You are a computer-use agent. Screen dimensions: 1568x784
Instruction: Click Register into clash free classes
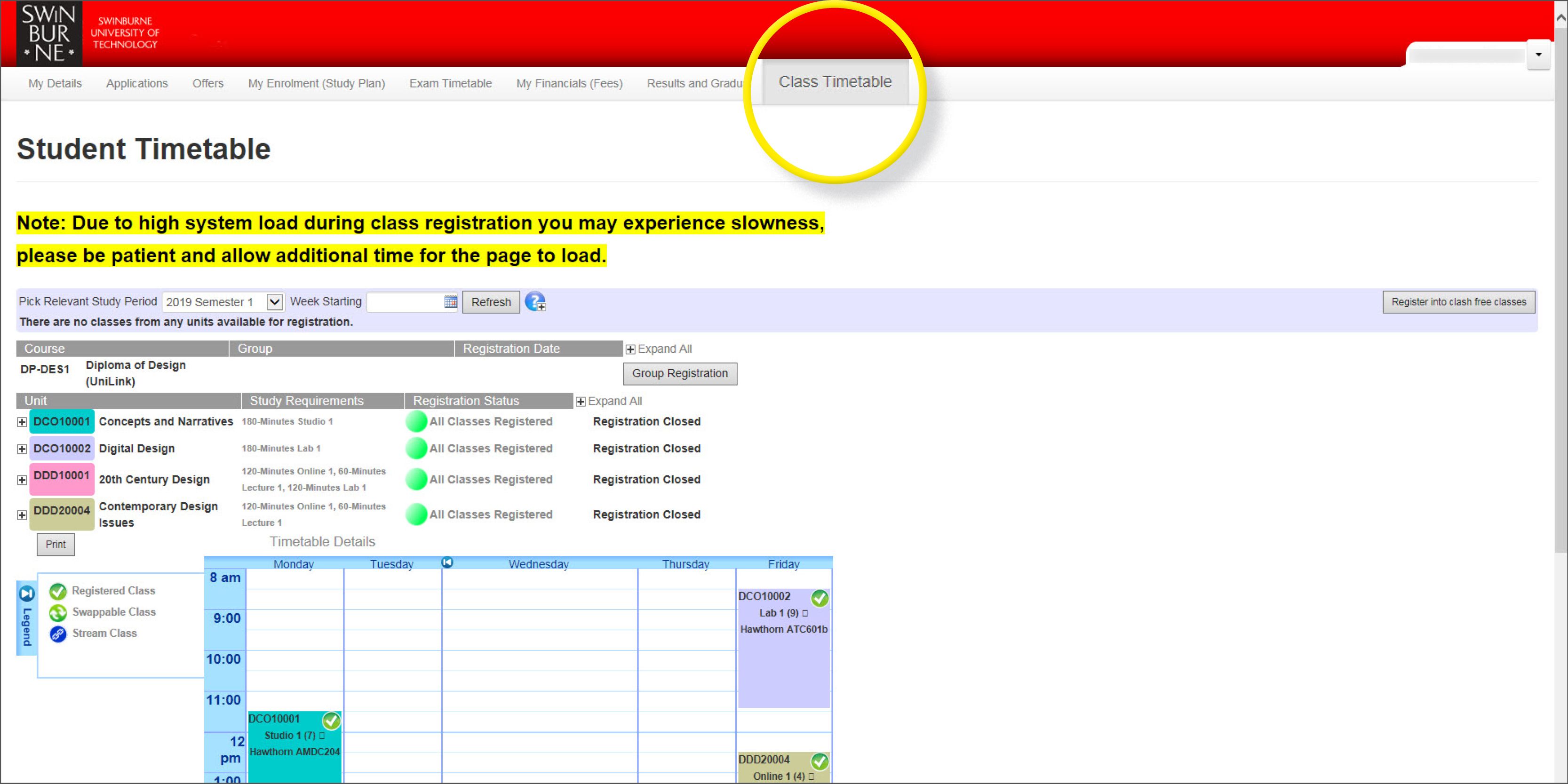[1458, 302]
